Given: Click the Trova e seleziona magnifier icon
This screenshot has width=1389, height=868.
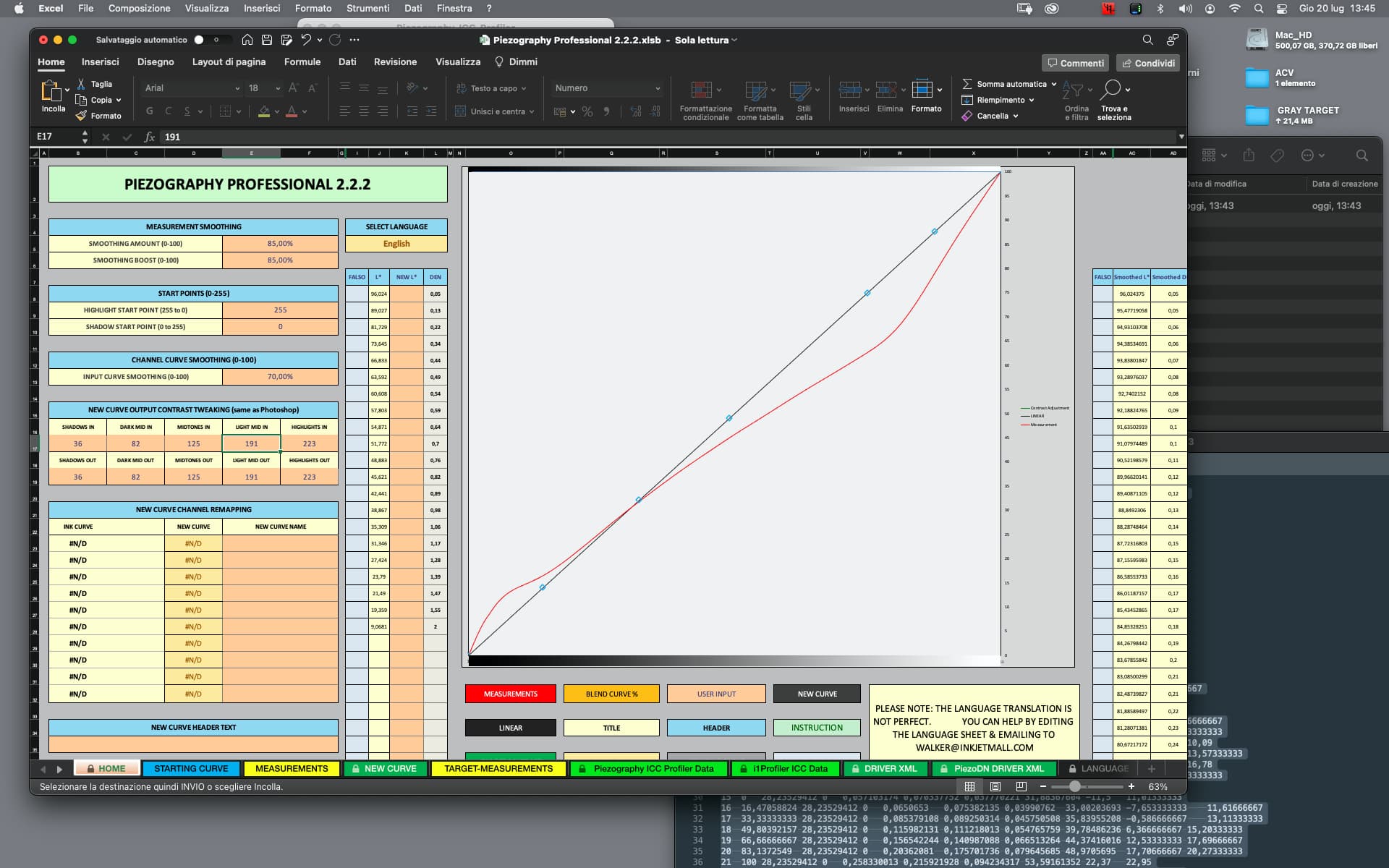Looking at the screenshot, I should 1110,90.
